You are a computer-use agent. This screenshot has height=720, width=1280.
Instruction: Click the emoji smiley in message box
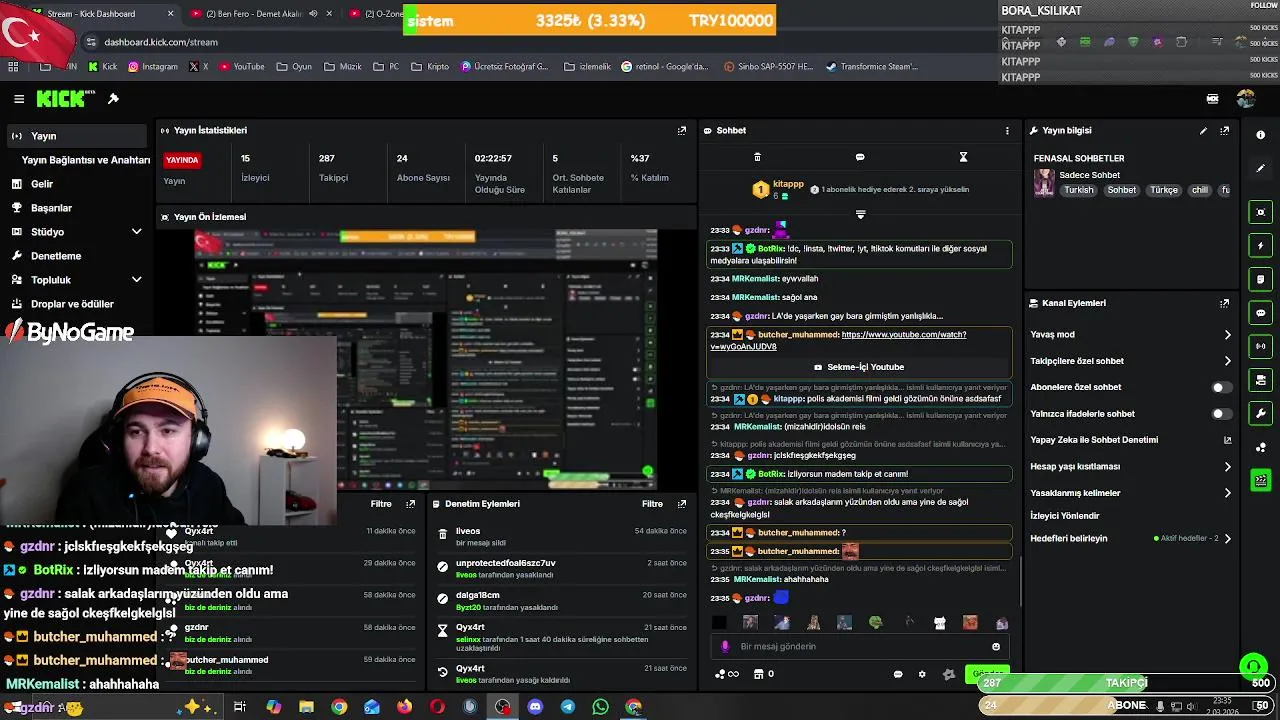click(x=996, y=647)
